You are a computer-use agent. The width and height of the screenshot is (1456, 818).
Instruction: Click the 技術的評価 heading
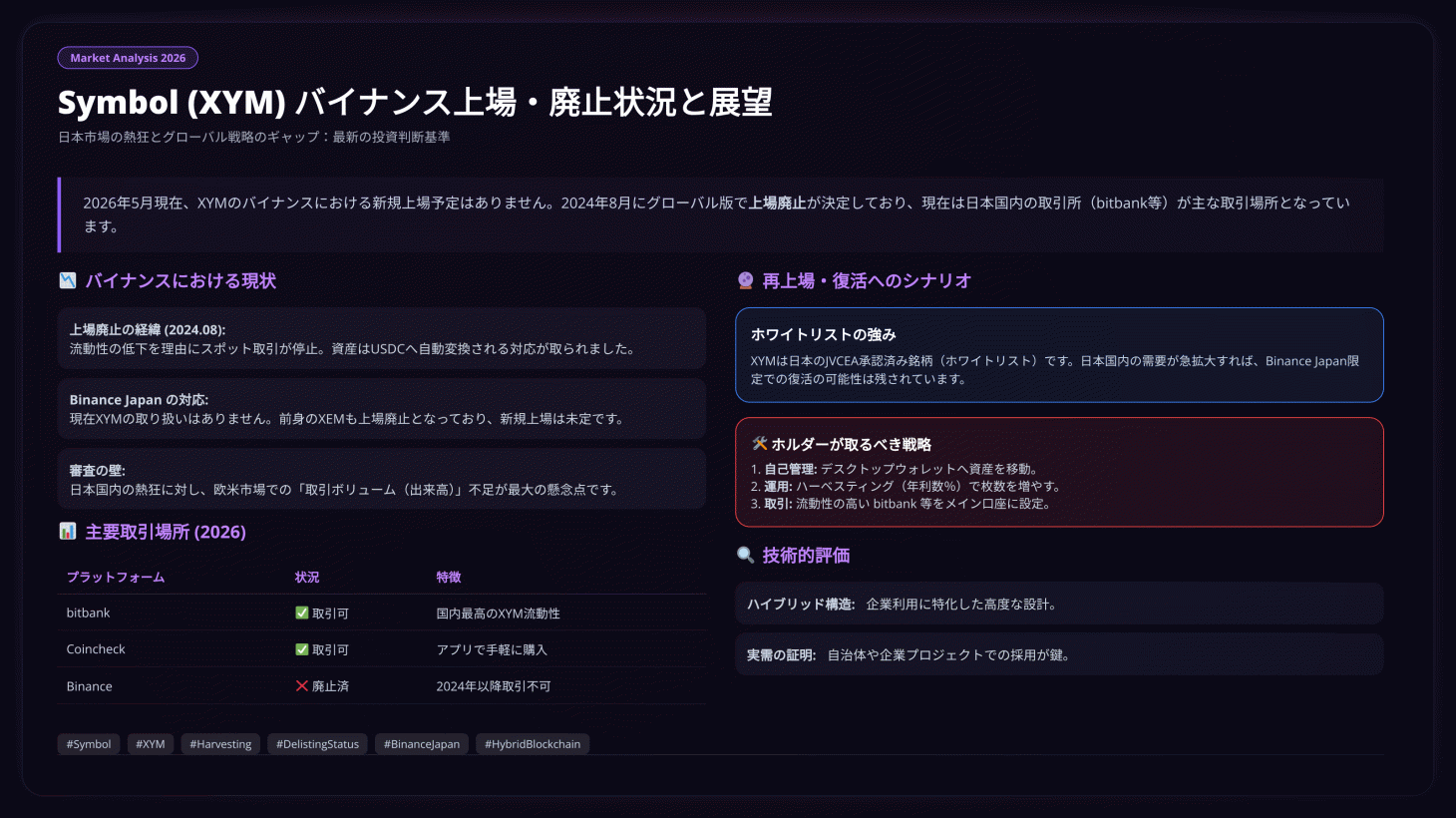806,556
